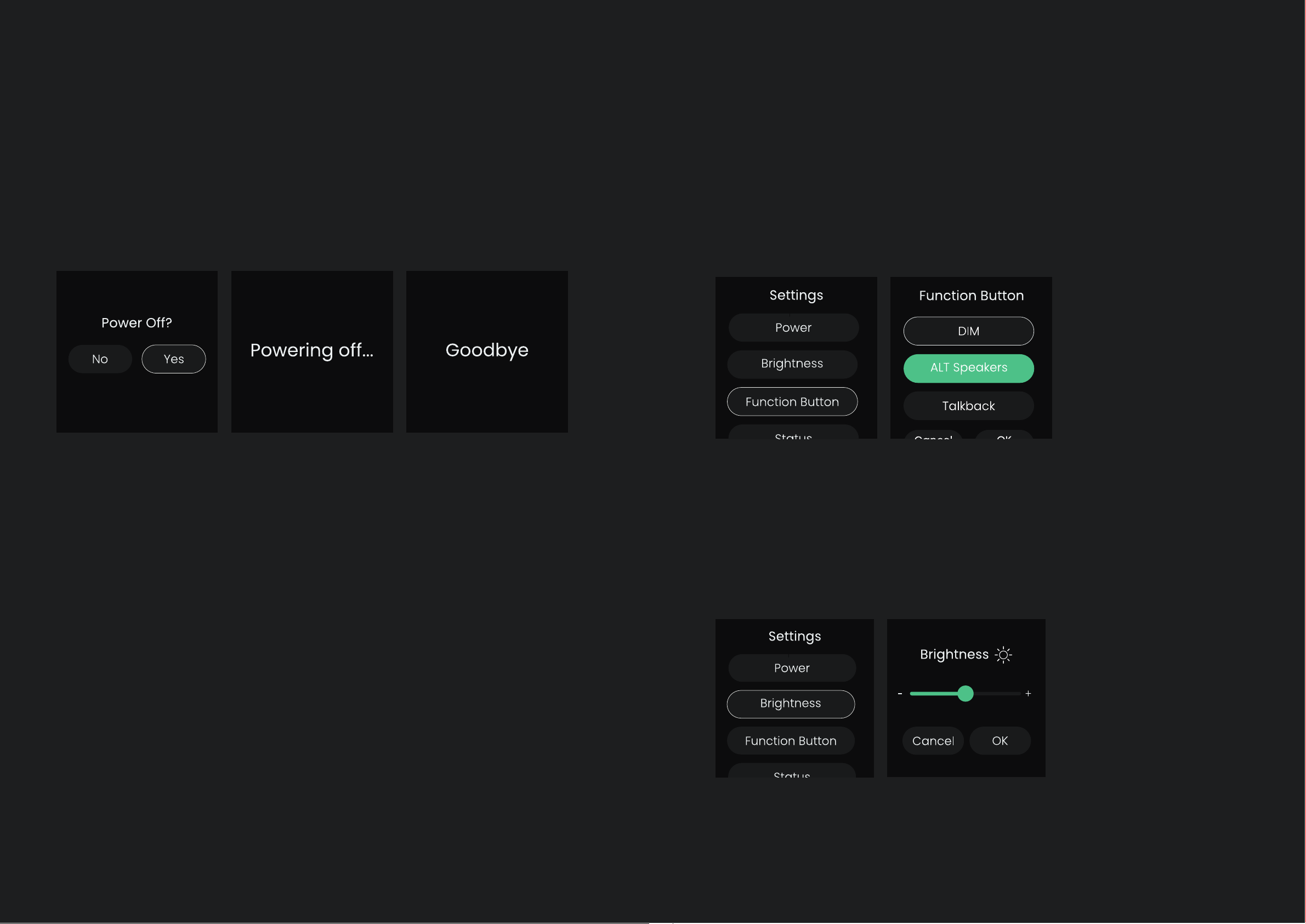Click the Goodbye screen
The height and width of the screenshot is (924, 1306).
487,352
